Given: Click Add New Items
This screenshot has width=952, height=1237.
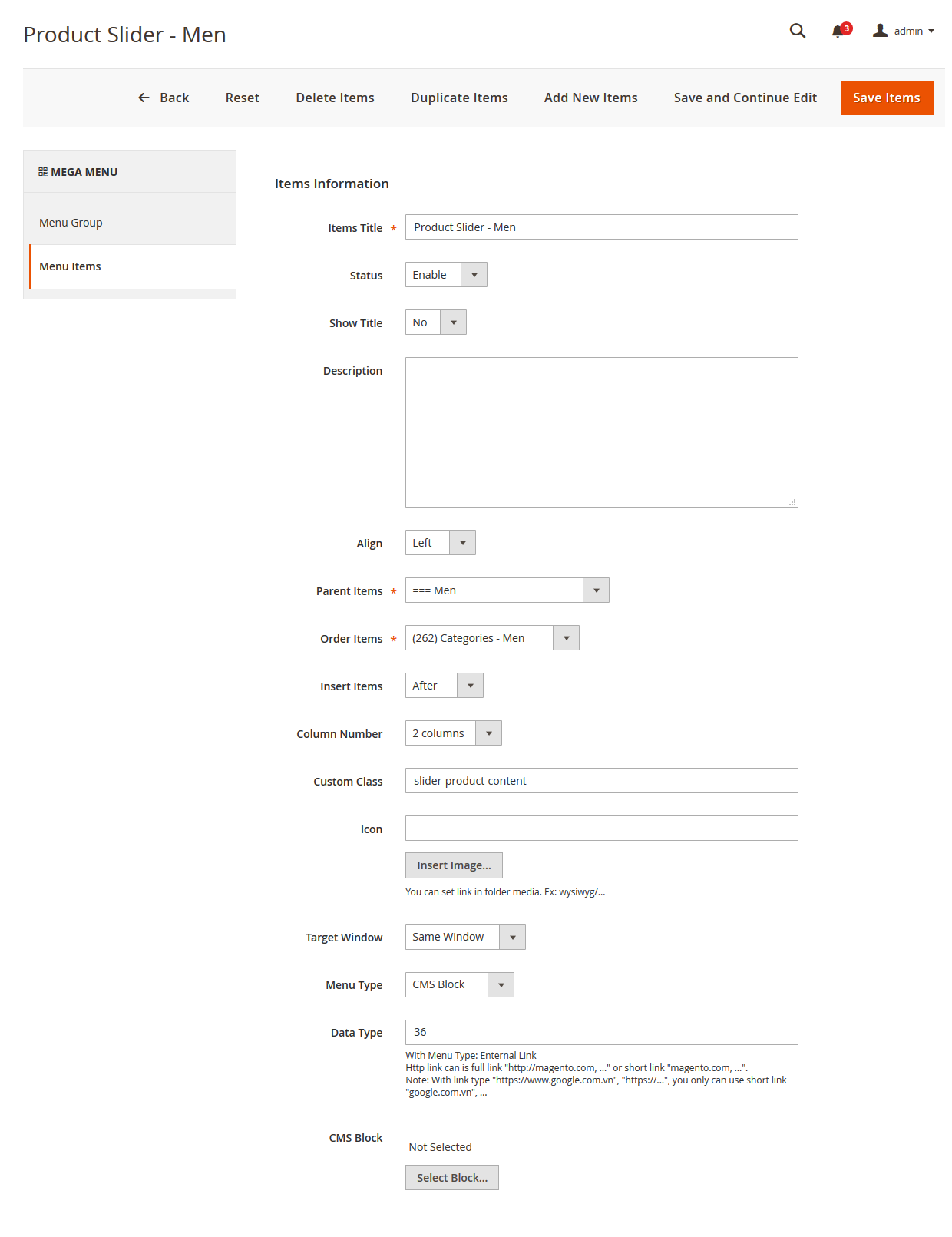Looking at the screenshot, I should (x=591, y=98).
